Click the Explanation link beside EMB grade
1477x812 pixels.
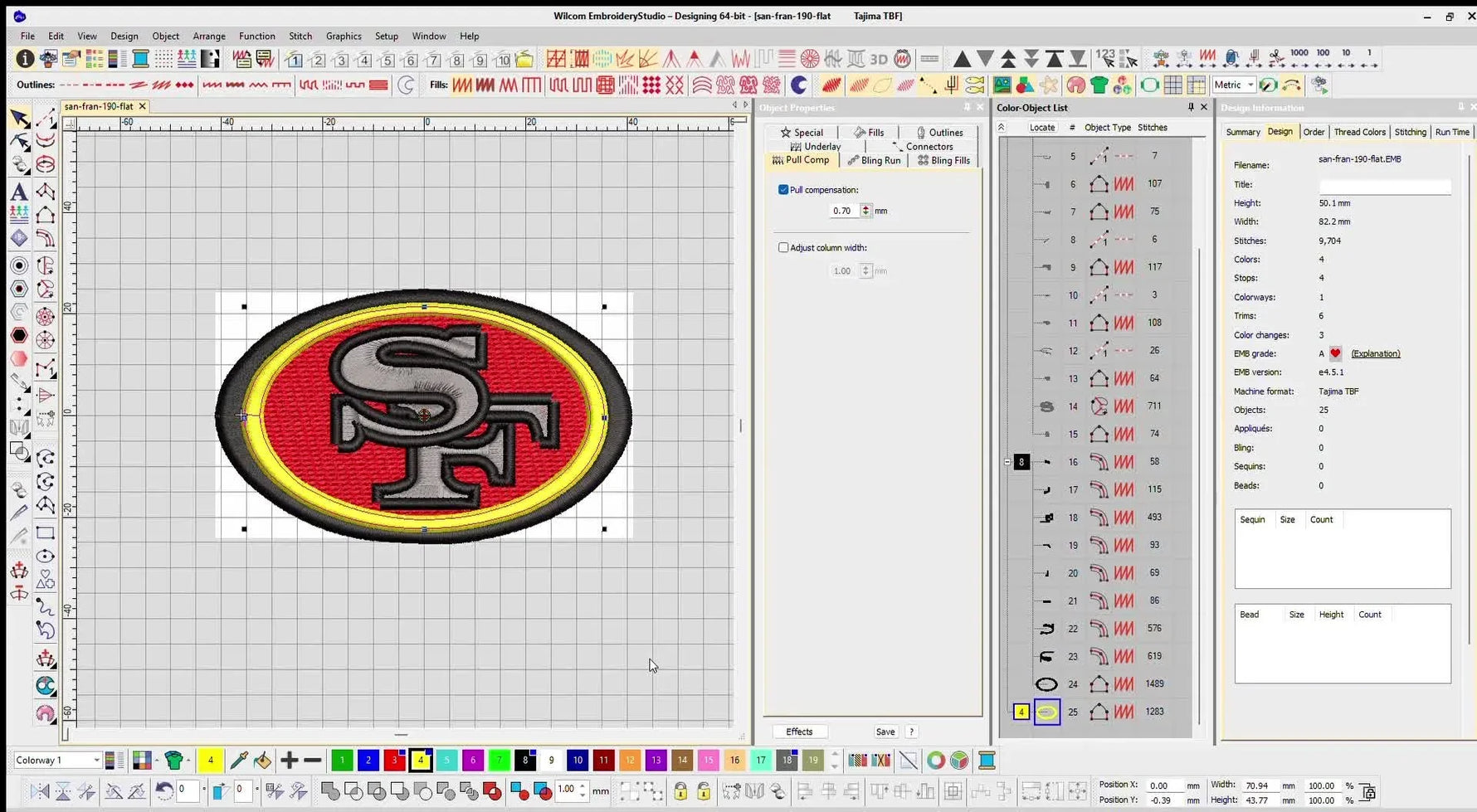1375,353
